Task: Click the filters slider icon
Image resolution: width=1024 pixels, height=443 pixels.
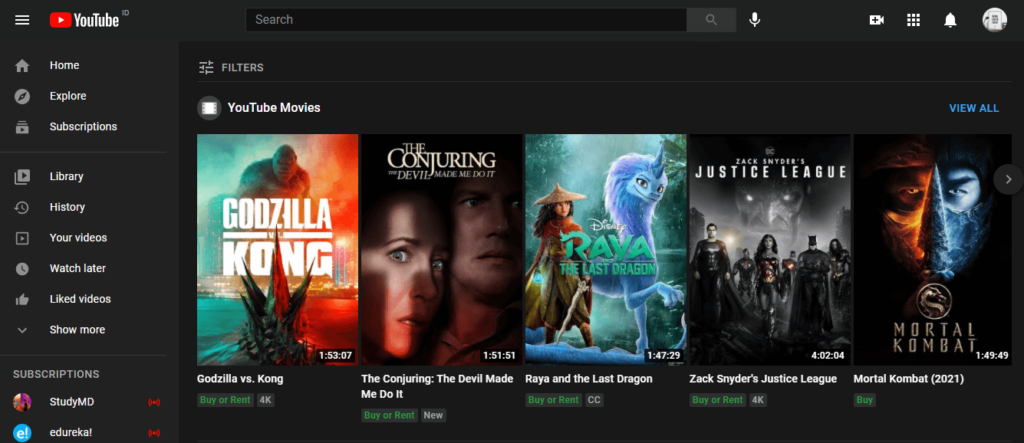Action: click(206, 67)
